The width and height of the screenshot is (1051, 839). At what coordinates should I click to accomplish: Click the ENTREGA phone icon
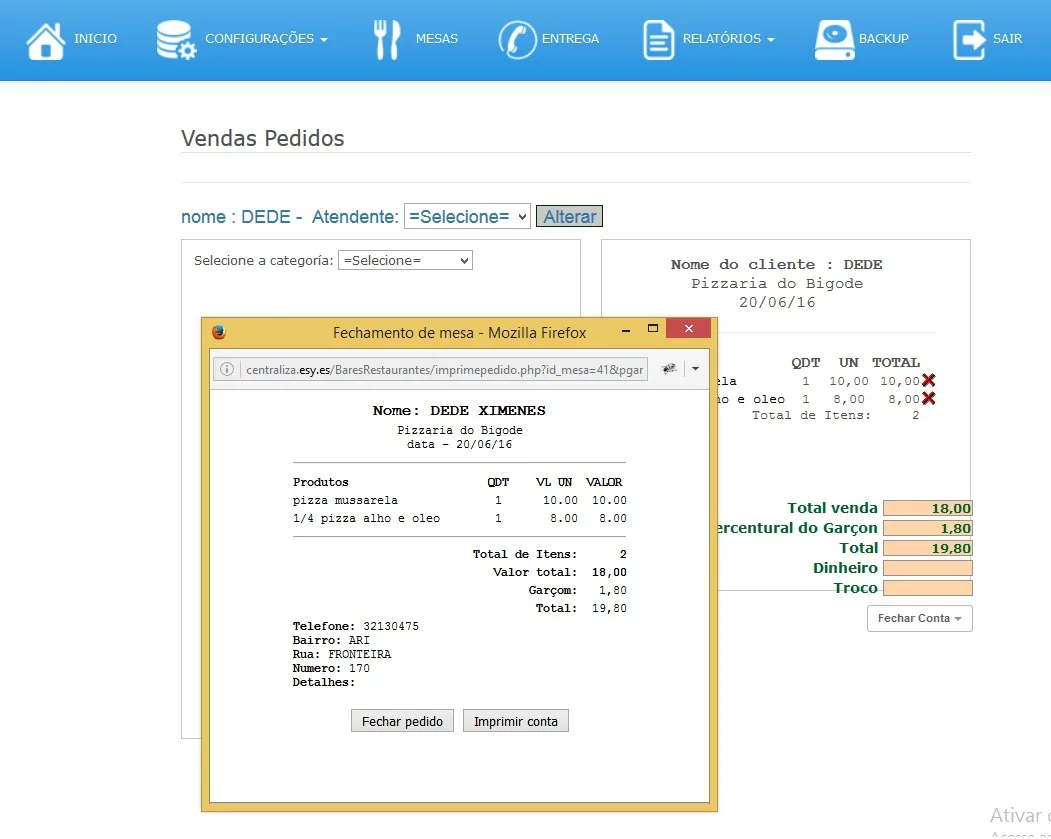(x=517, y=40)
